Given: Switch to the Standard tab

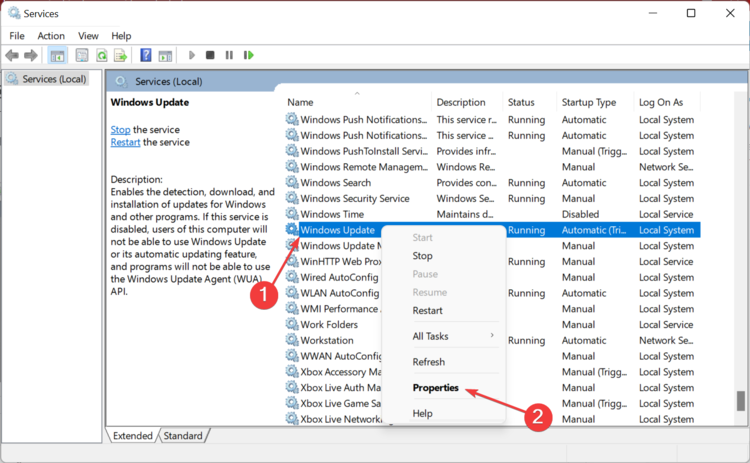Looking at the screenshot, I should 183,436.
